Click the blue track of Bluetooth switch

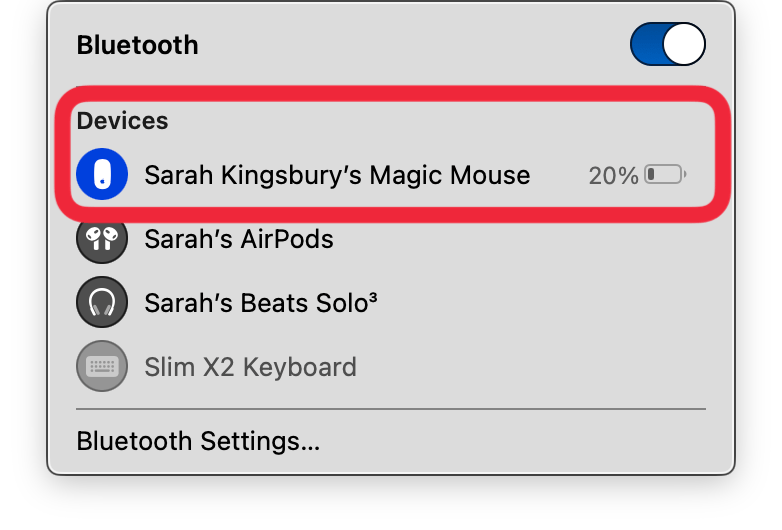pos(647,45)
